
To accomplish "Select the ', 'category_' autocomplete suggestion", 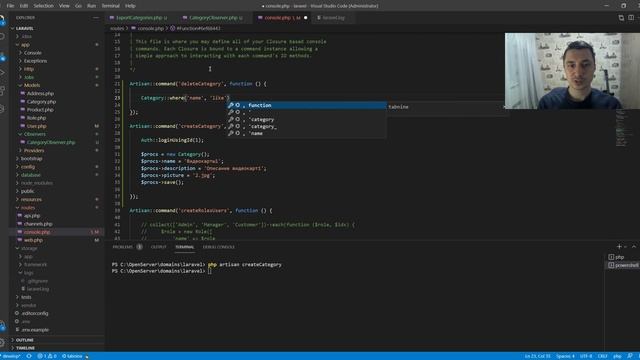I will [x=307, y=127].
